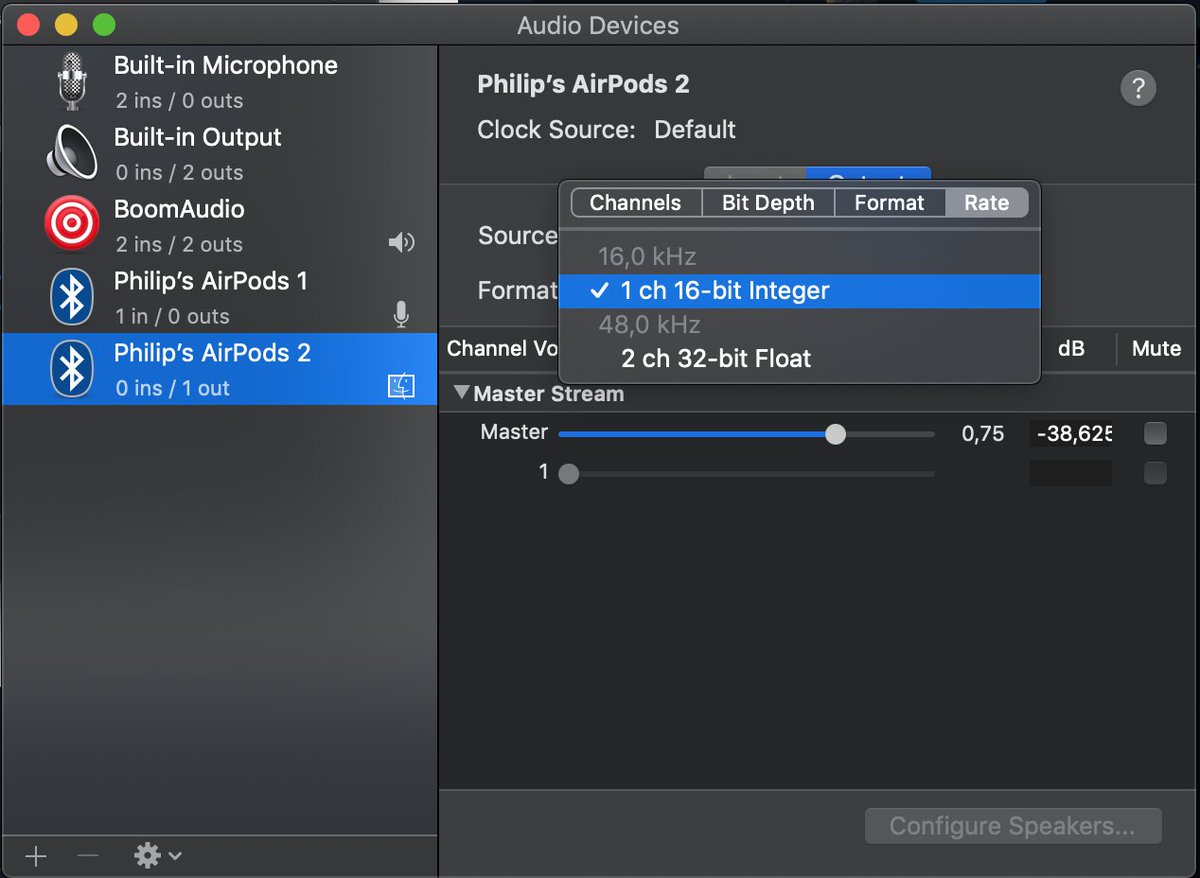
Task: Click the Bluetooth icon for Philip's AirPods 2
Action: coord(72,368)
